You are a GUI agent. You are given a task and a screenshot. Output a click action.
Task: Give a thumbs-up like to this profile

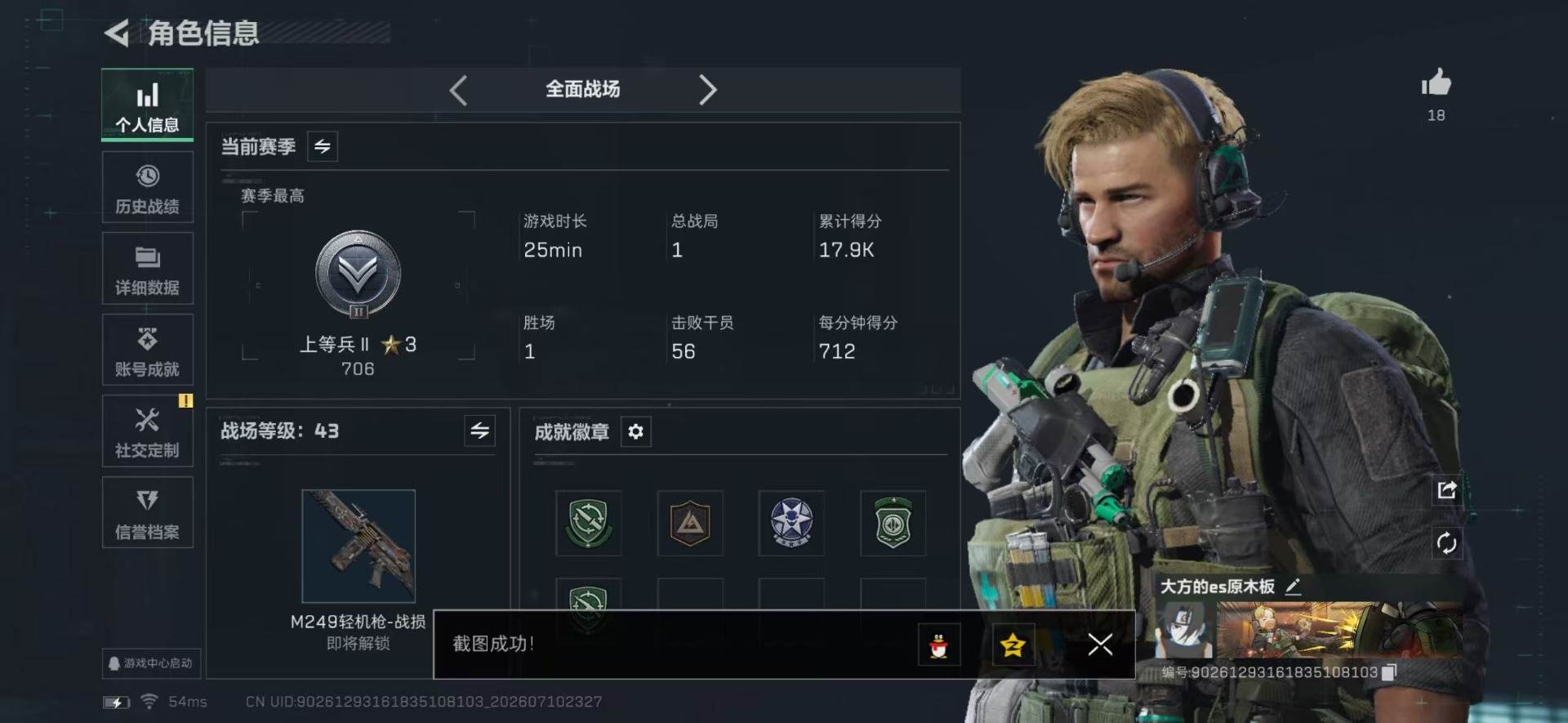click(x=1436, y=83)
